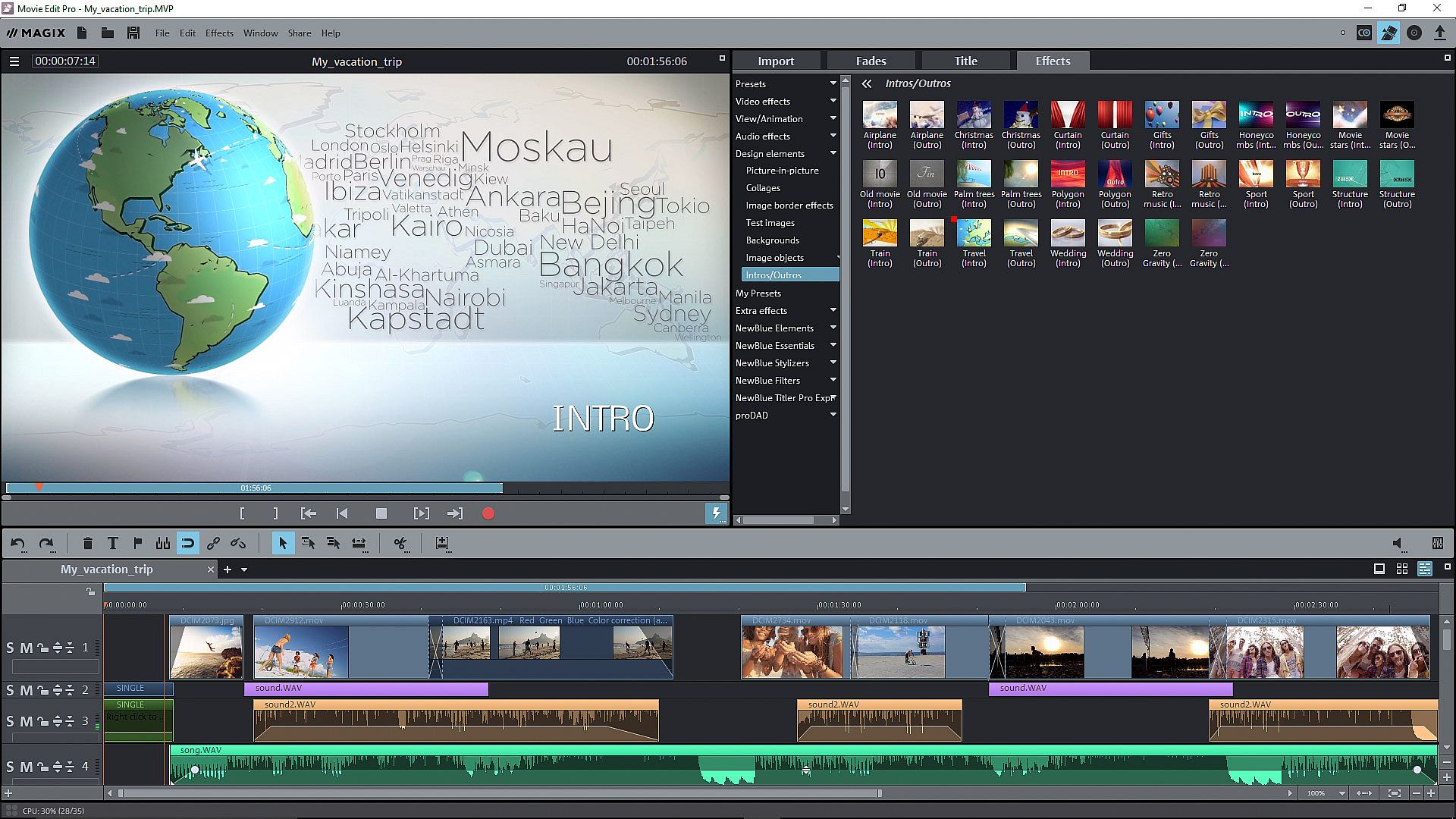Screen dimensions: 1456x819
Task: Click the scissors cut tool icon
Action: coord(400,543)
